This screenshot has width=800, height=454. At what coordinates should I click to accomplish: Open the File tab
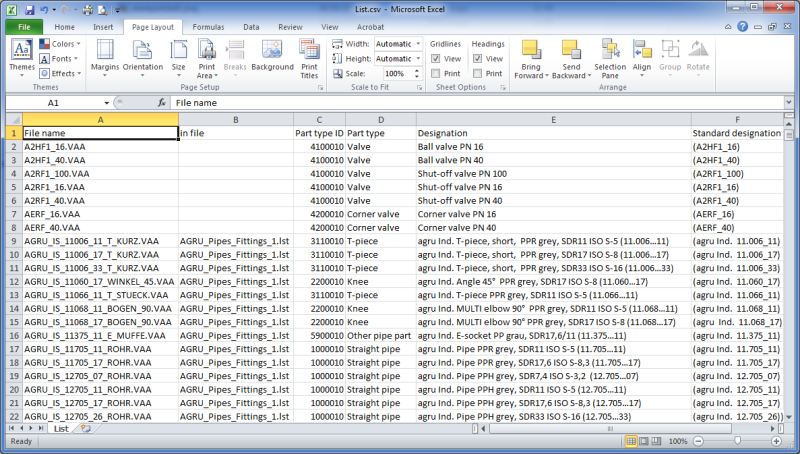click(x=23, y=27)
